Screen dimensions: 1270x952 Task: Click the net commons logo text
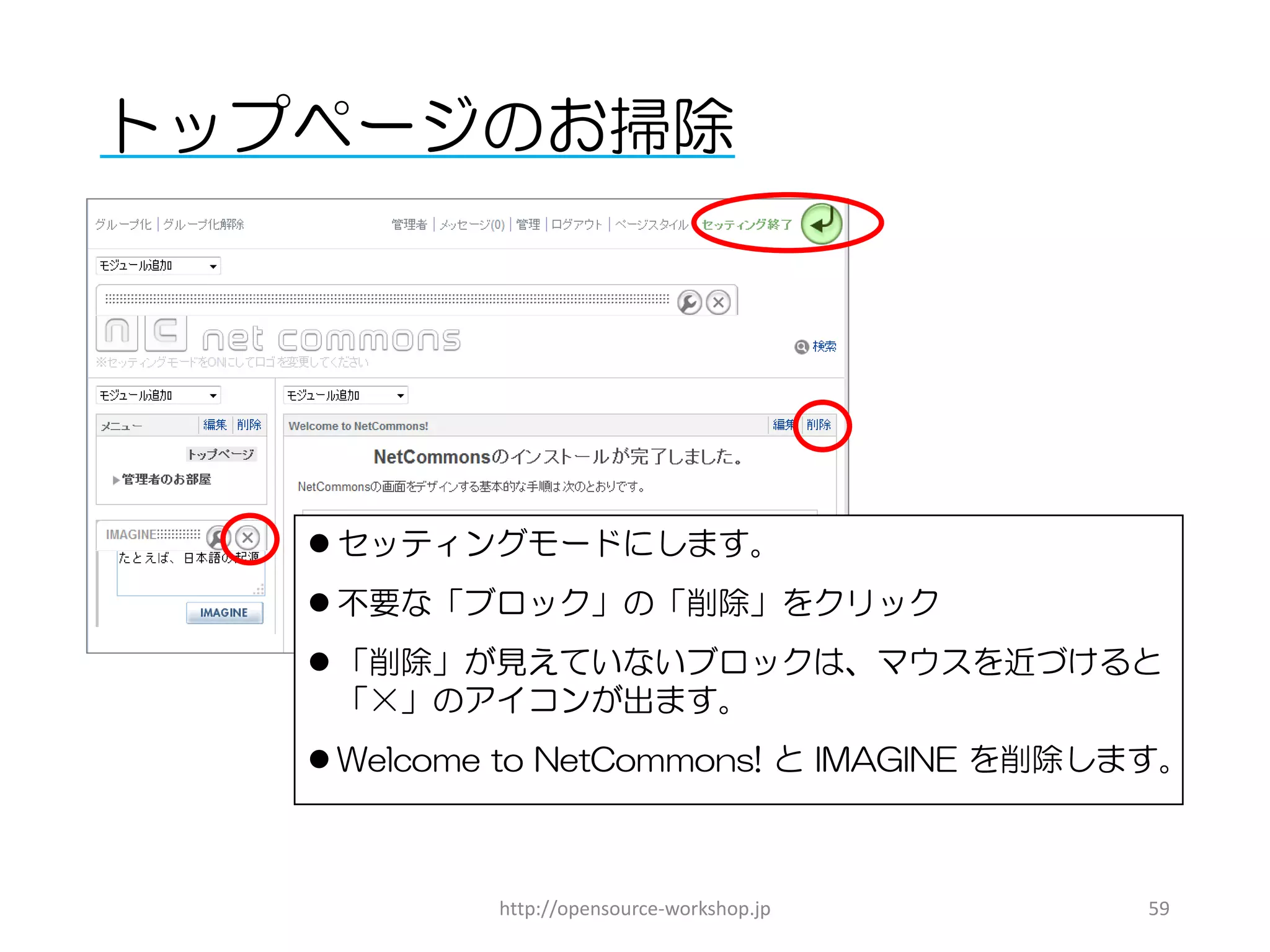332,340
